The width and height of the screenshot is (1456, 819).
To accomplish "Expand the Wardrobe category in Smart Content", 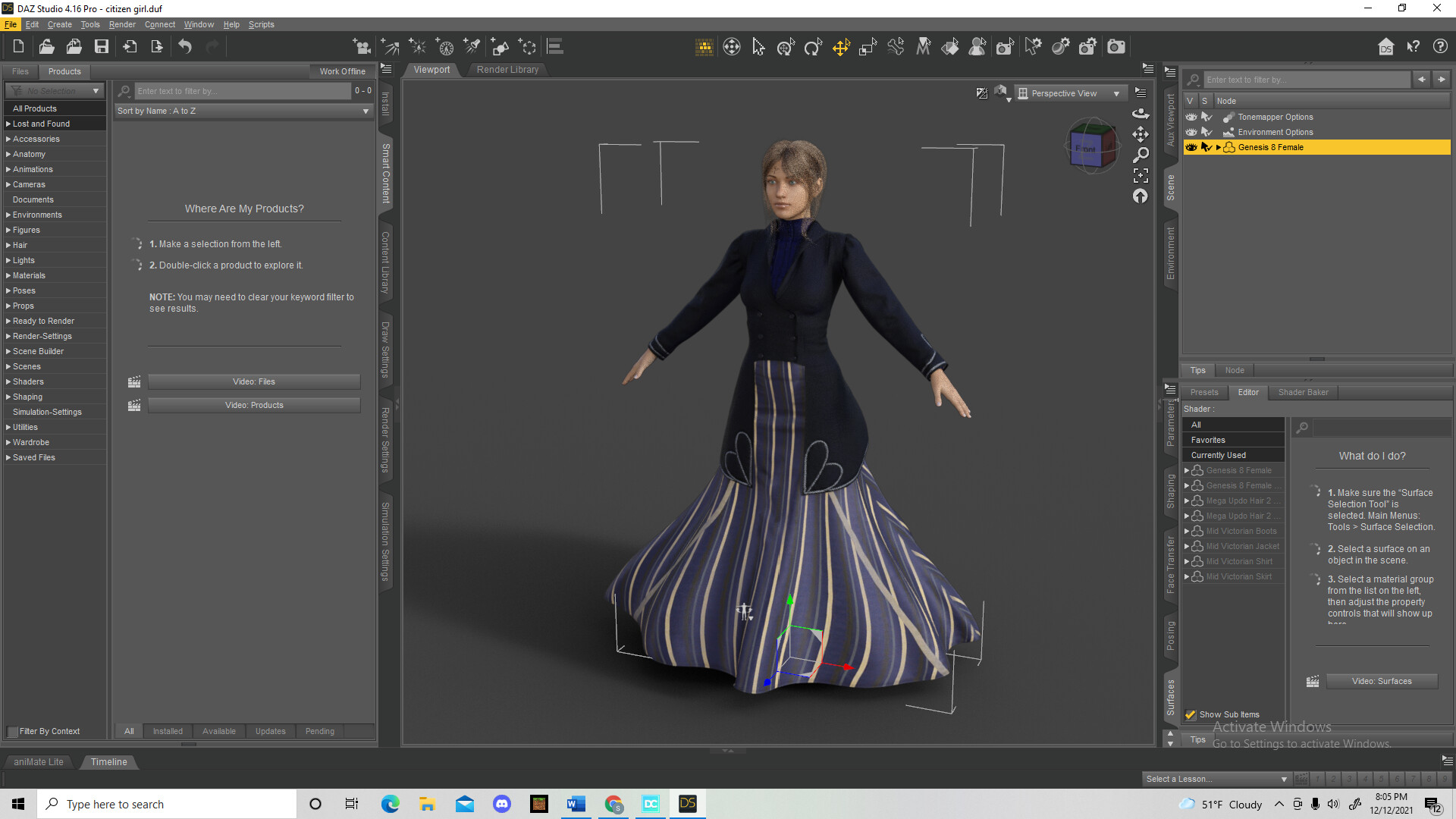I will [8, 442].
